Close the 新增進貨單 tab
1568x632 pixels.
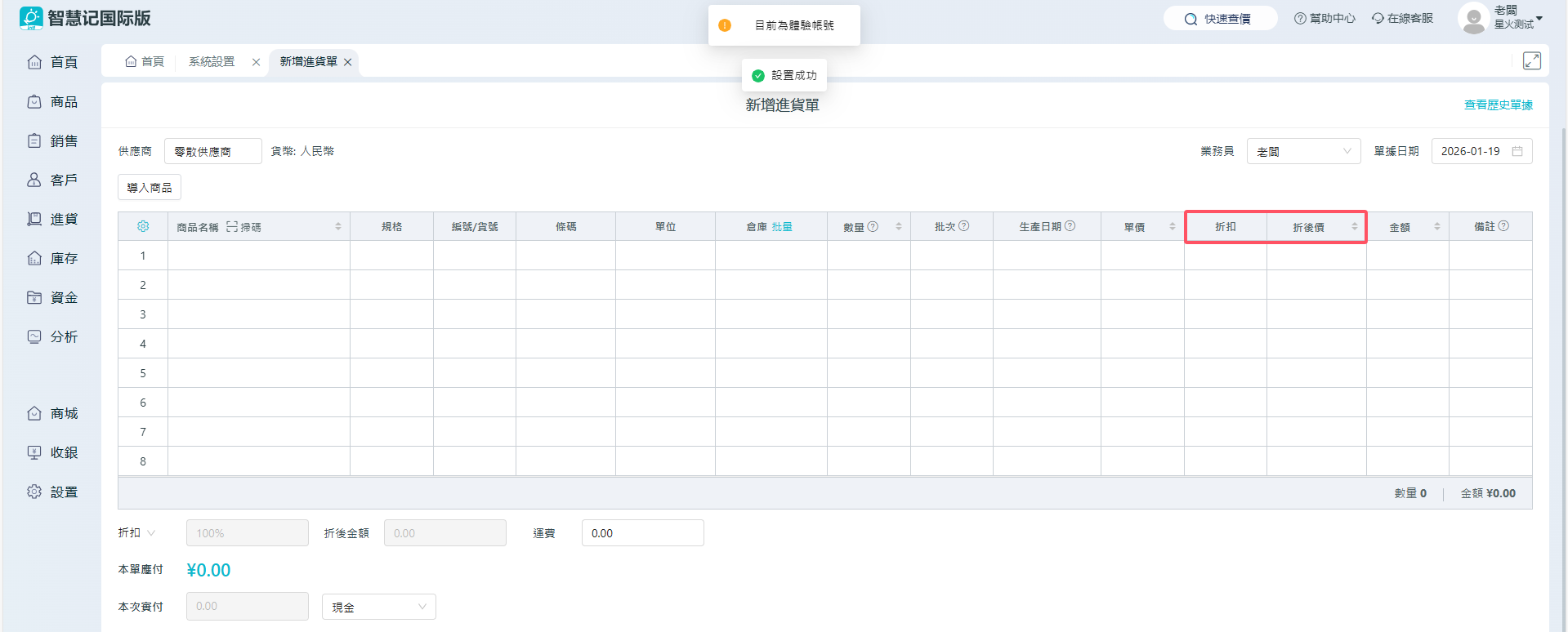(x=347, y=62)
